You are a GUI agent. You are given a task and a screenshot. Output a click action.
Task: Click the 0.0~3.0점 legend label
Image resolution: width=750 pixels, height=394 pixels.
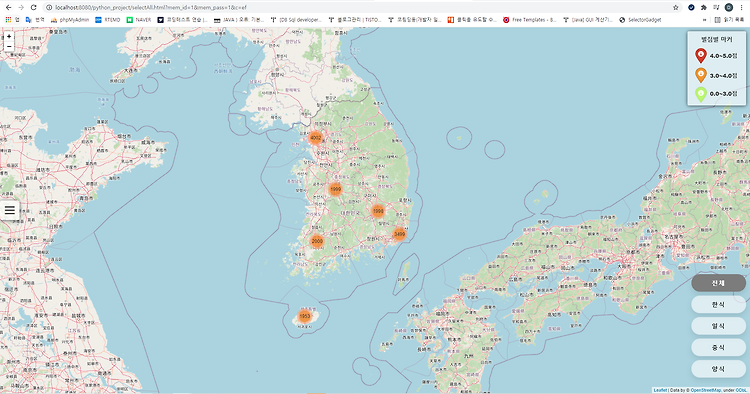click(724, 94)
